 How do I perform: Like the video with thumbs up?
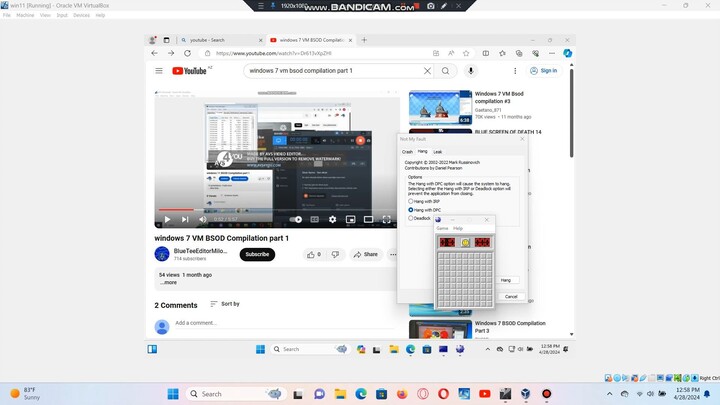pos(314,254)
